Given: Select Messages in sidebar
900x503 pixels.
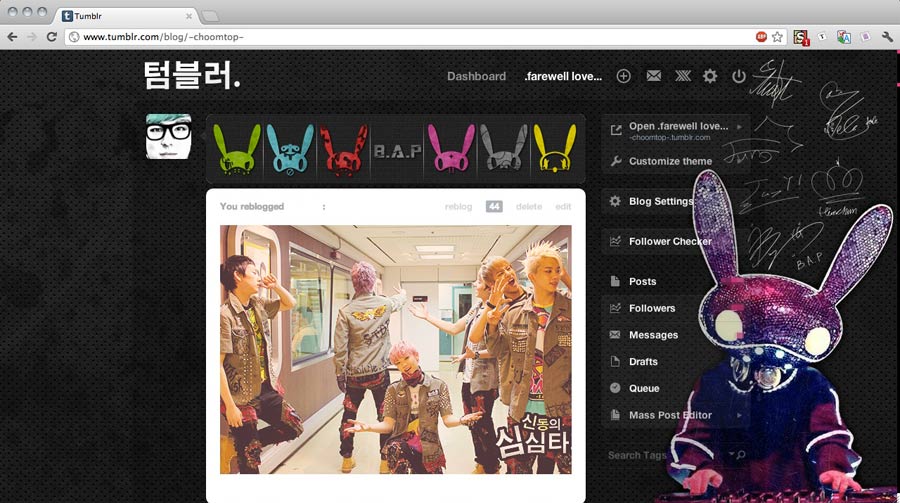Looking at the screenshot, I should [x=653, y=335].
